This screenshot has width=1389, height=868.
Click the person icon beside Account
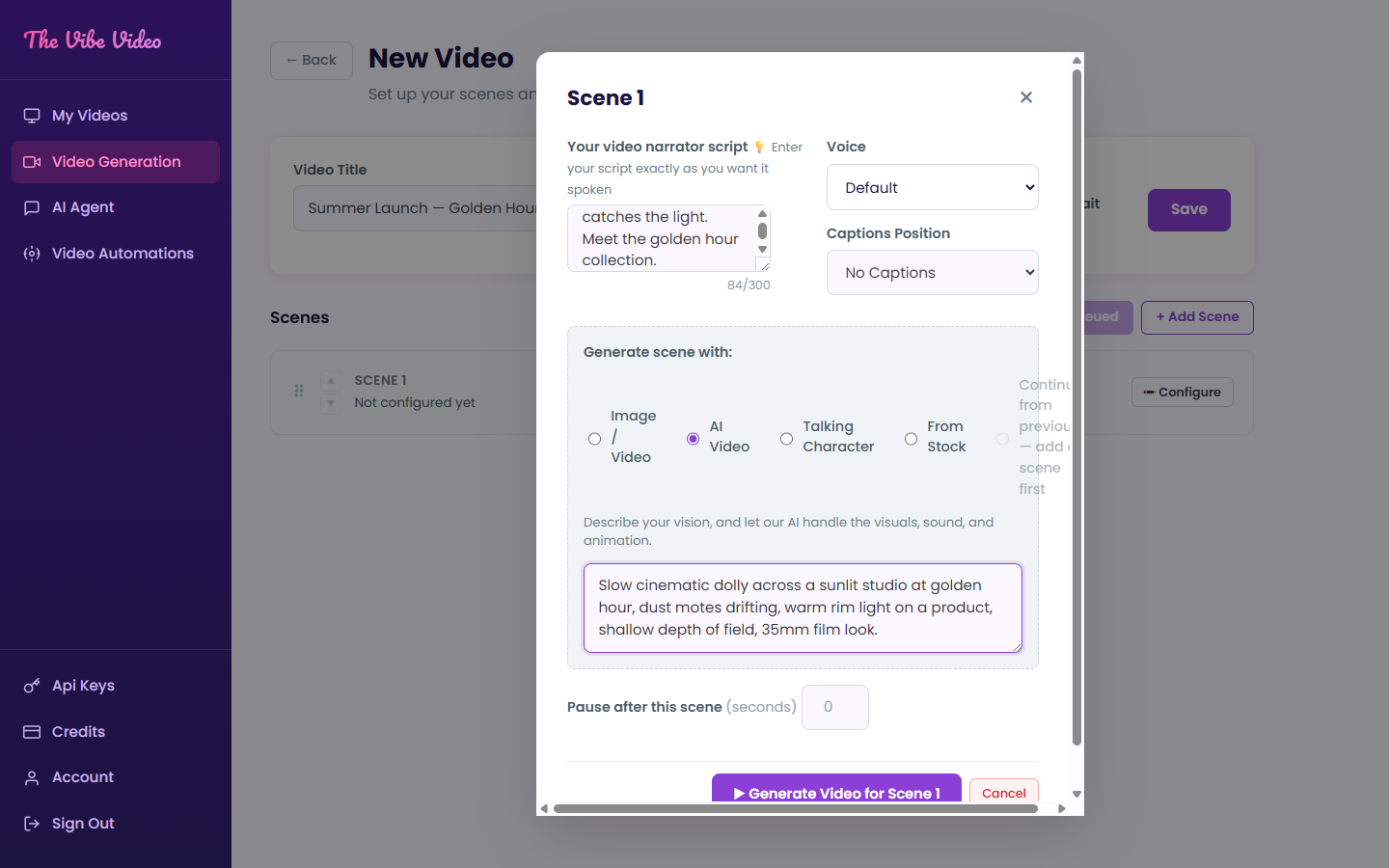(32, 777)
